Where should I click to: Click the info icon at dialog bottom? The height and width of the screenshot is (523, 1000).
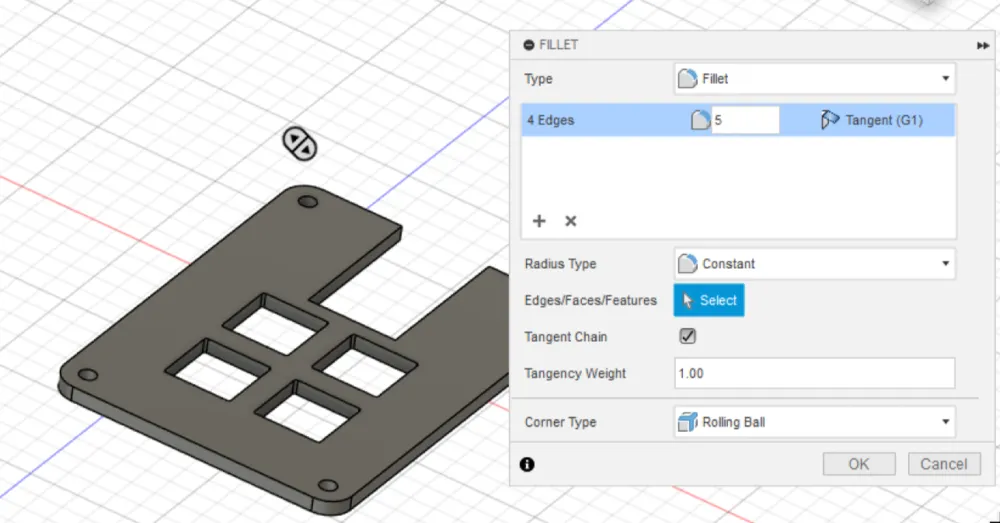pos(527,464)
